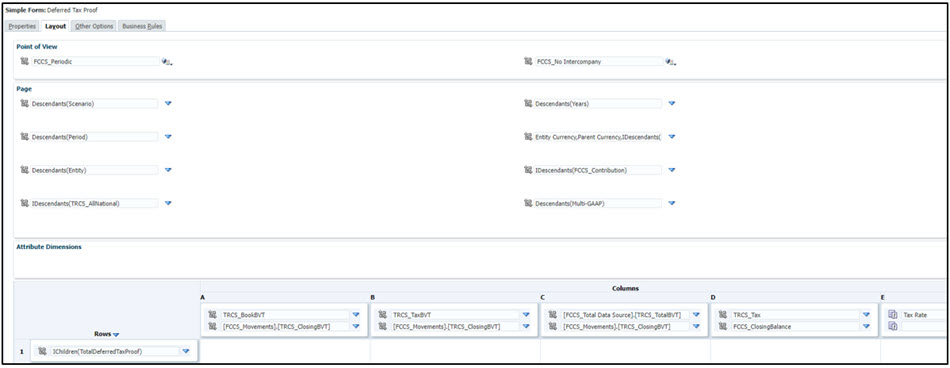Click the FCCS_Periodic input field
This screenshot has width=950, height=368.
[95, 62]
